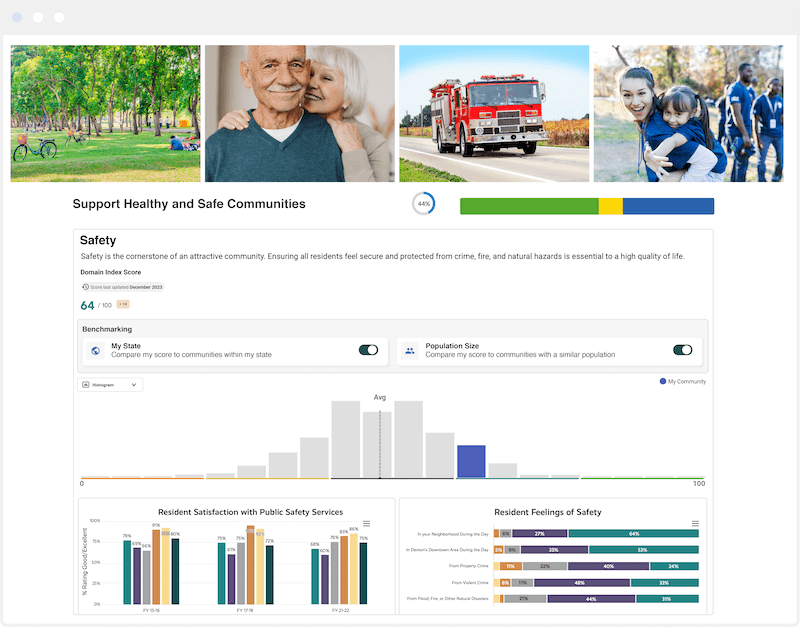The width and height of the screenshot is (800, 627).
Task: Click the 'Resident Feelings of Safety' chart title
Action: (548, 512)
